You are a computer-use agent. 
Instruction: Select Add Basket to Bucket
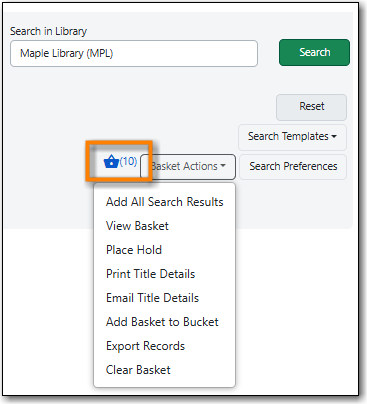pos(162,322)
